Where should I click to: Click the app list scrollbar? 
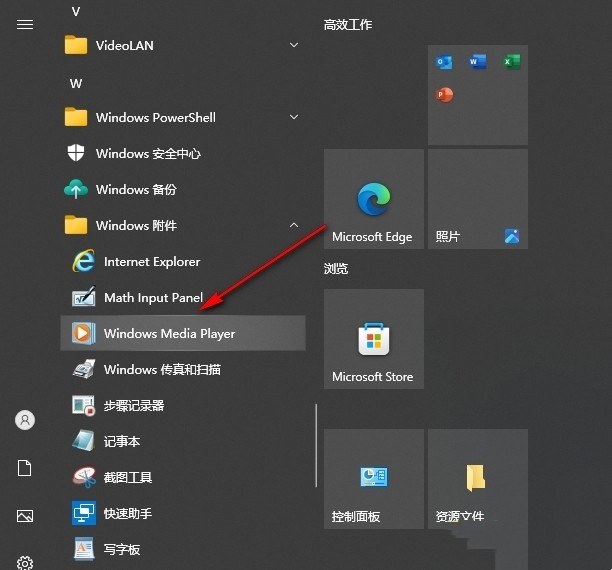click(317, 445)
